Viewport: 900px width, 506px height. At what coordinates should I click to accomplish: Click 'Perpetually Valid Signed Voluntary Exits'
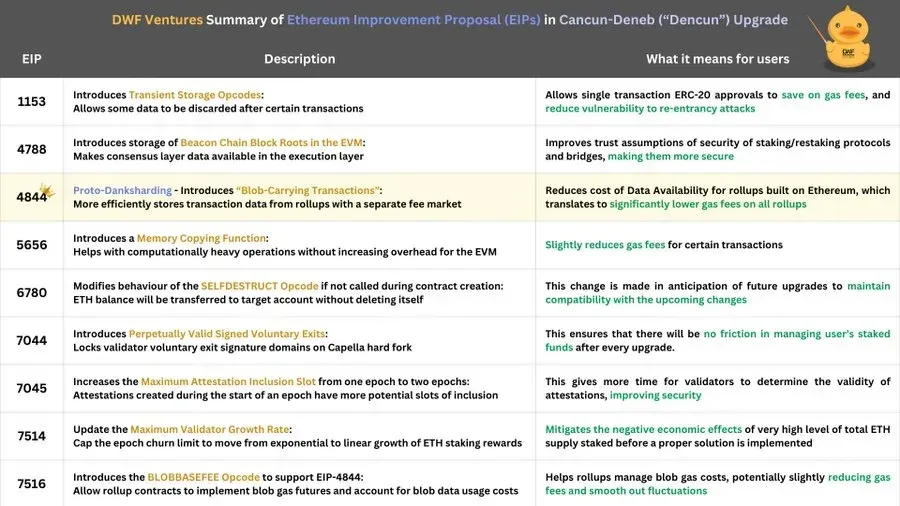click(227, 334)
